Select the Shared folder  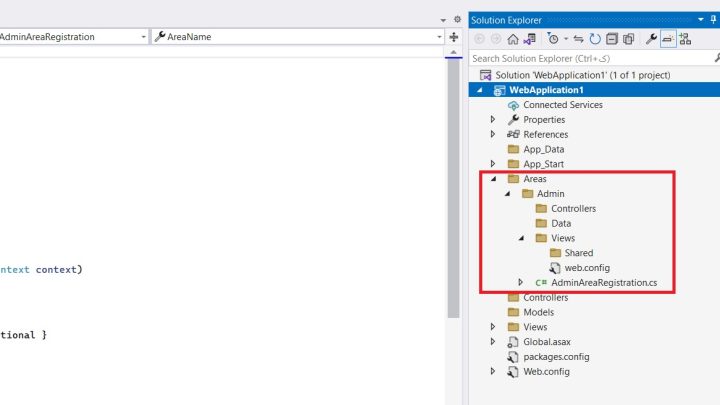[579, 253]
